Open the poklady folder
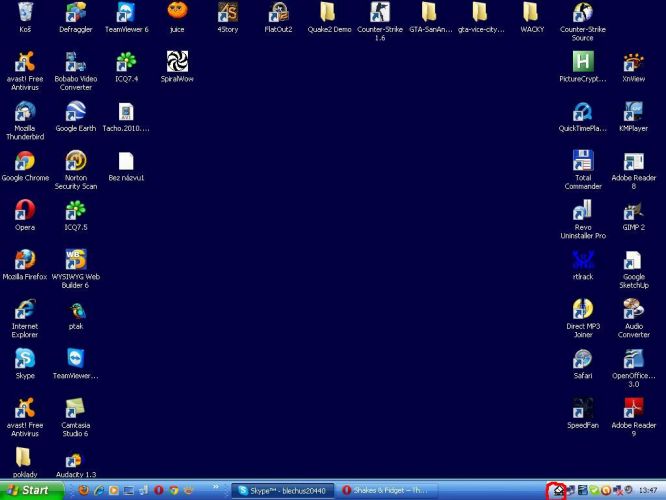Screen dimensions: 666x500 pyautogui.click(x=25, y=463)
